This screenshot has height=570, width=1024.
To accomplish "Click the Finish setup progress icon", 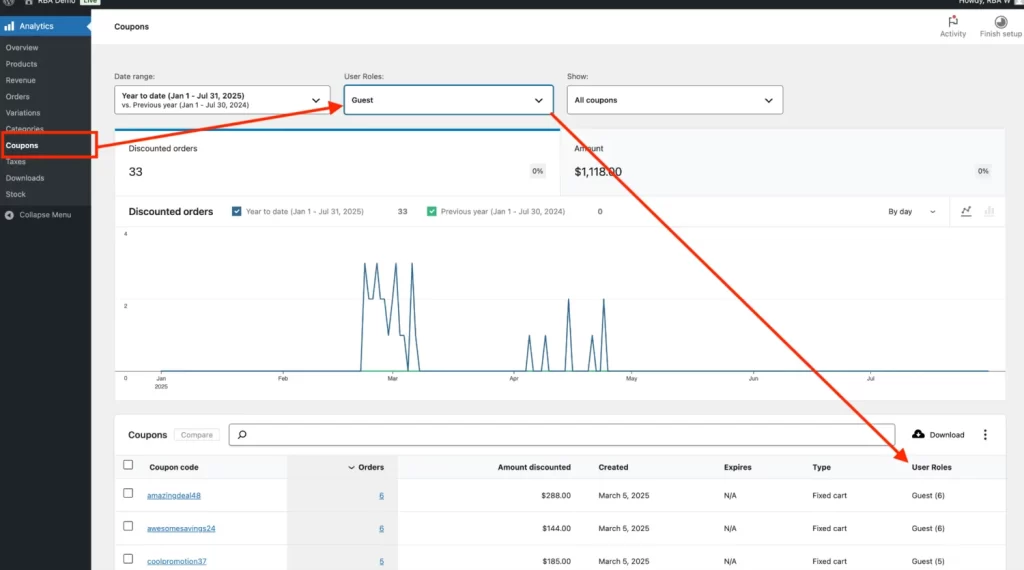I will pyautogui.click(x=1000, y=22).
